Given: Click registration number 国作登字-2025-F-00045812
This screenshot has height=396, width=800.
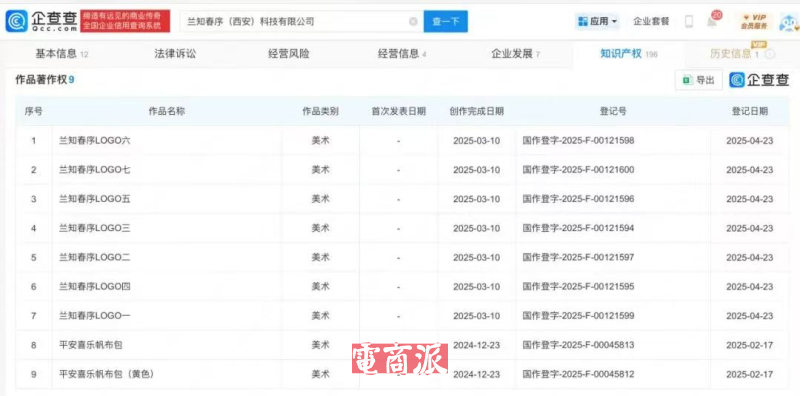Looking at the screenshot, I should tap(578, 375).
